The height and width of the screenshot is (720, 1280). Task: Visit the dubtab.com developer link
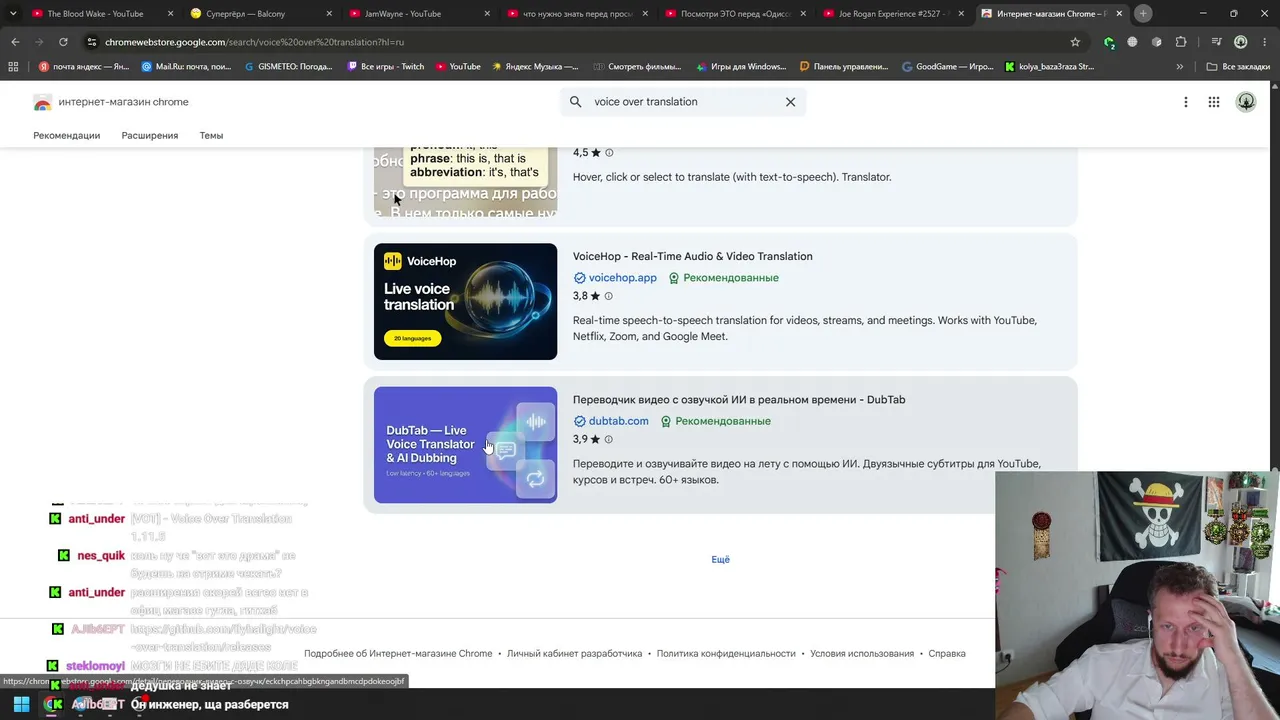pos(619,421)
